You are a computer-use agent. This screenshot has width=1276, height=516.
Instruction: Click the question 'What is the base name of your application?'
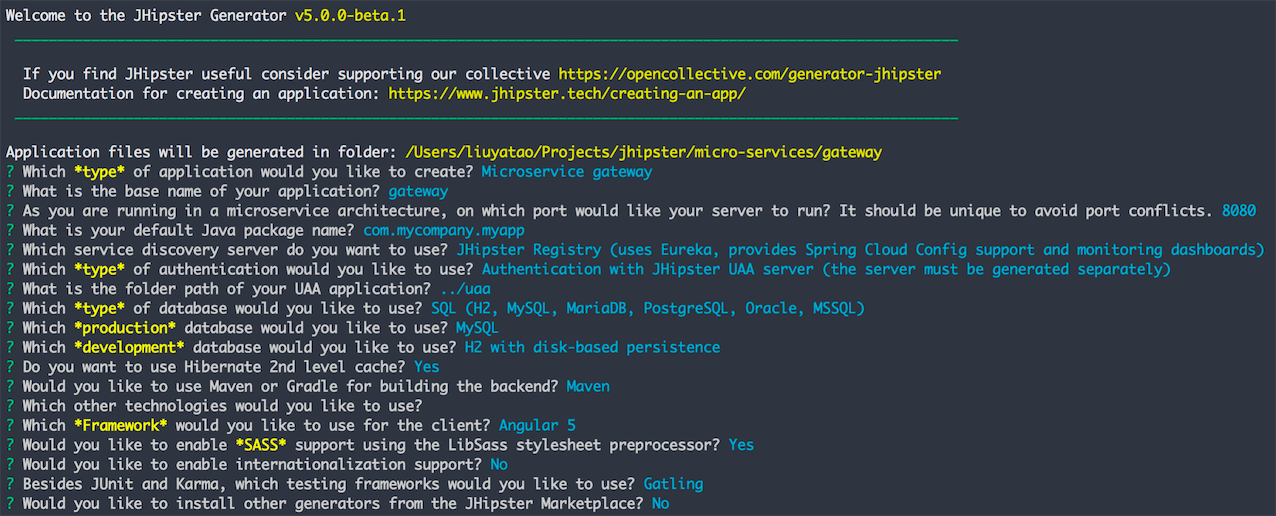(201, 191)
